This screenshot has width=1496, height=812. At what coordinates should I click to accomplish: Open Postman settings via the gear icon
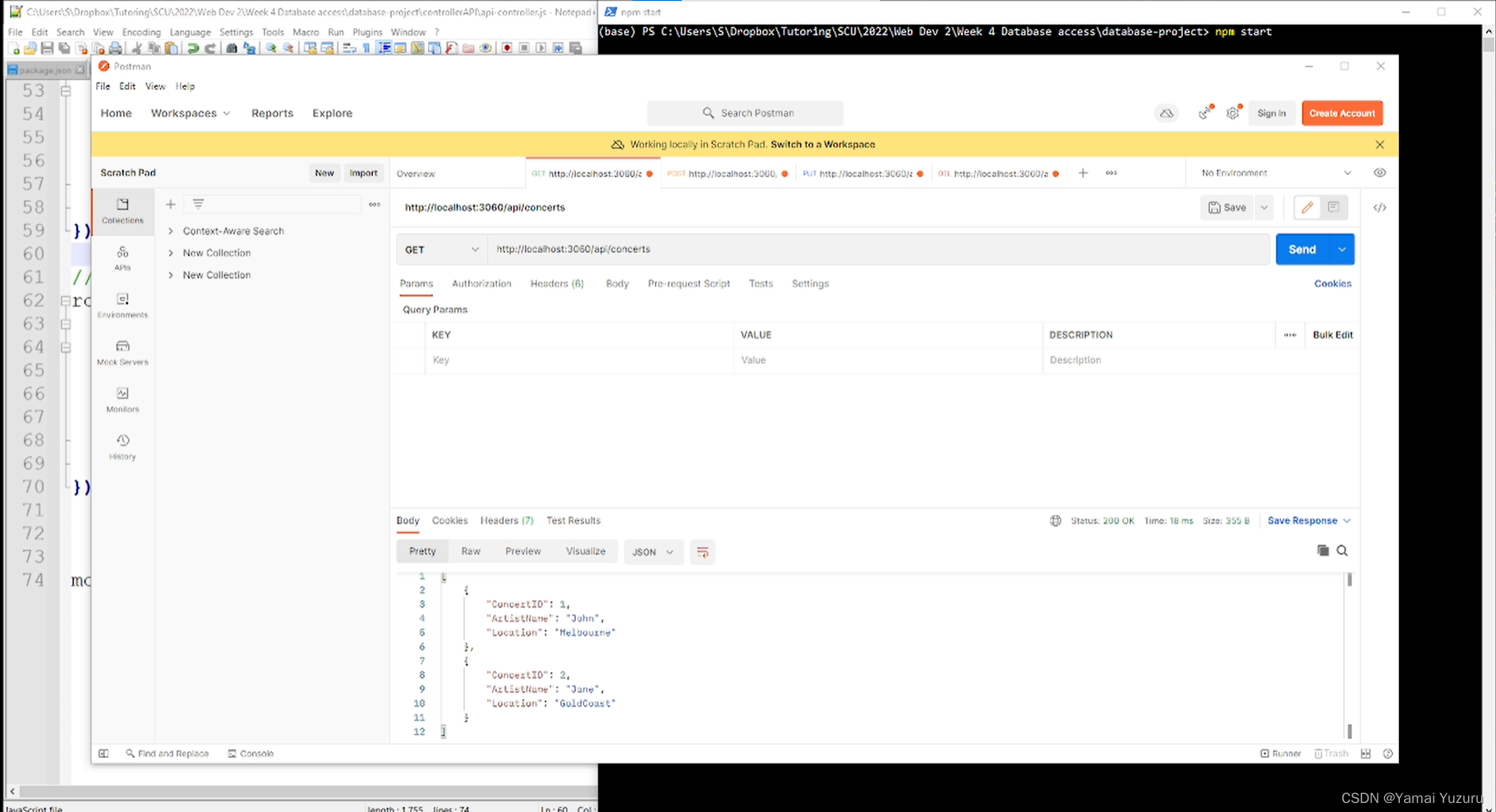pos(1232,112)
